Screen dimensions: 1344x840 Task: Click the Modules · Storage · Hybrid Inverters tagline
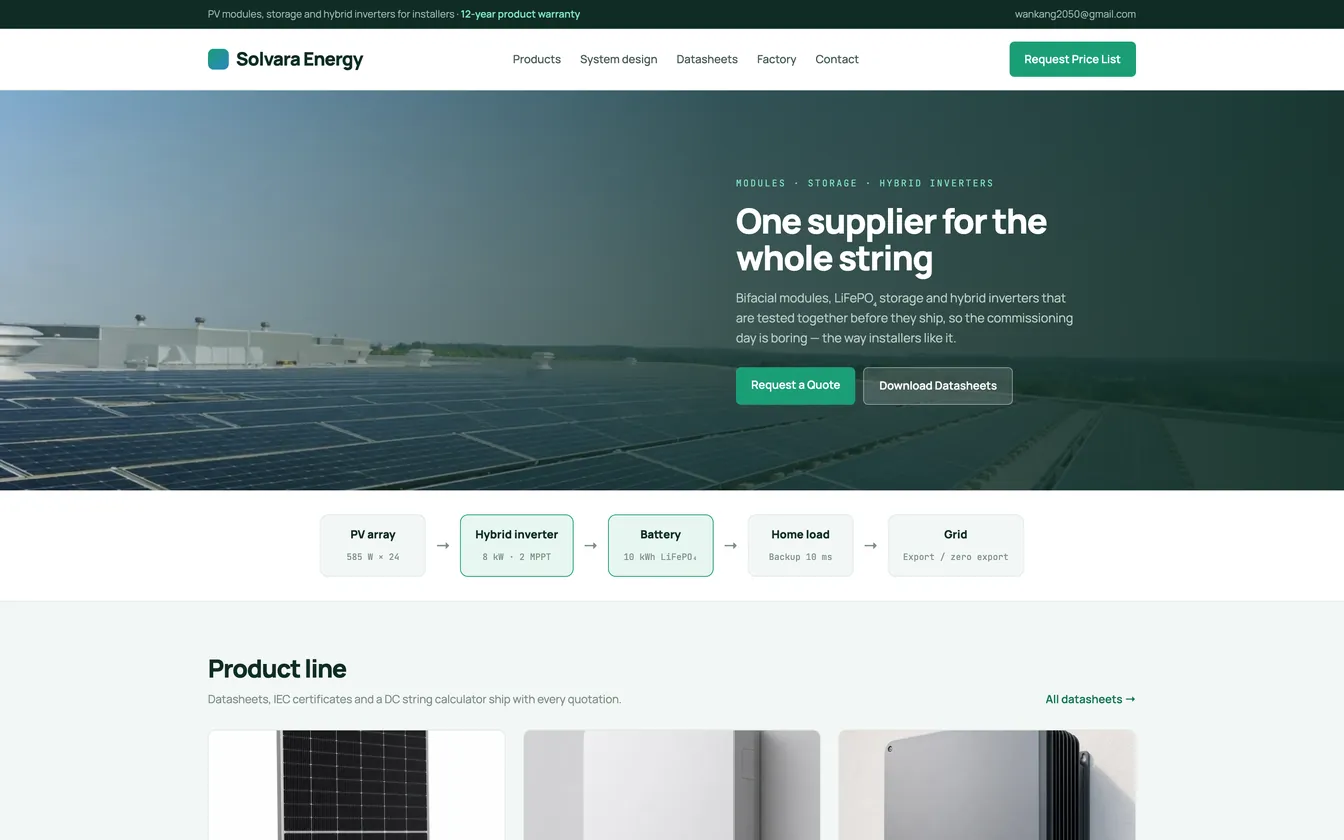(x=865, y=183)
